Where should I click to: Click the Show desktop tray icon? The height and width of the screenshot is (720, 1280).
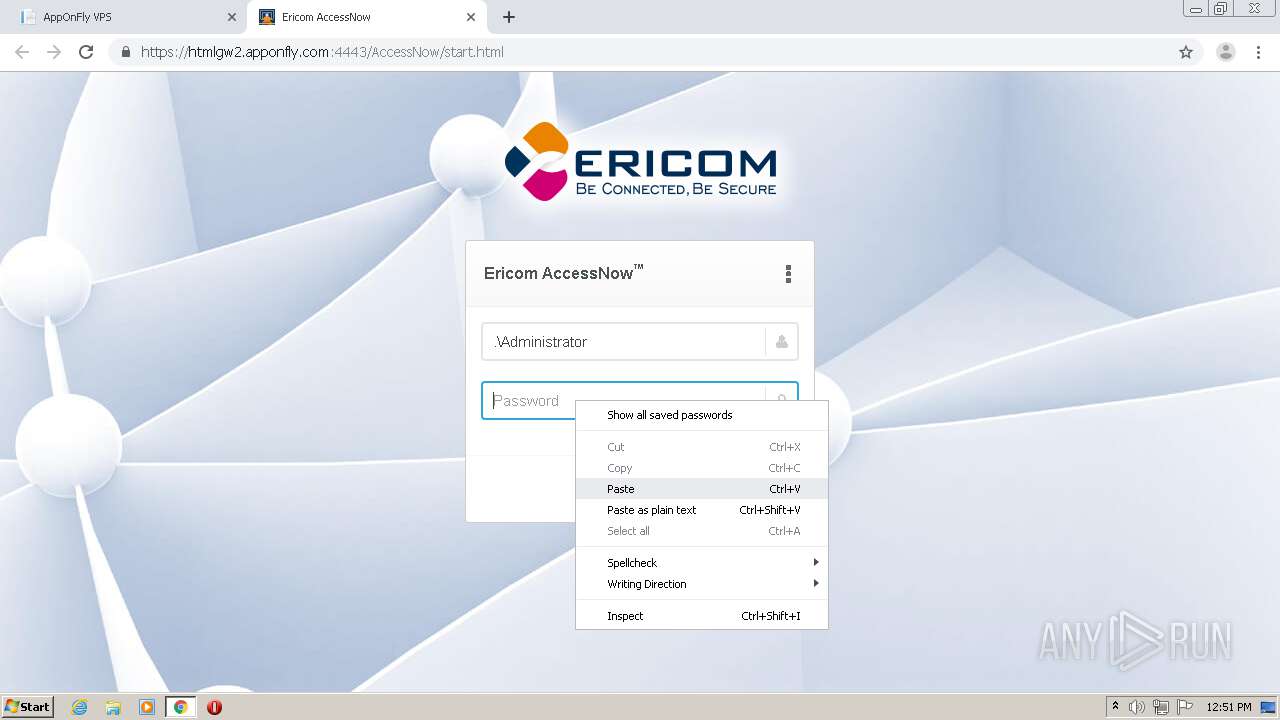click(x=1268, y=707)
